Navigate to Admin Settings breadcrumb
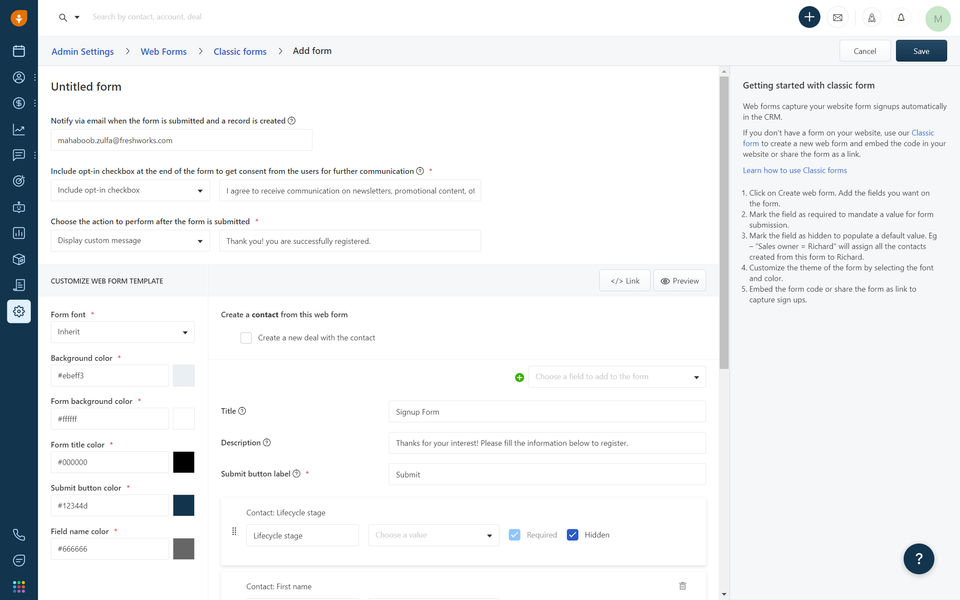This screenshot has width=960, height=600. coord(82,51)
